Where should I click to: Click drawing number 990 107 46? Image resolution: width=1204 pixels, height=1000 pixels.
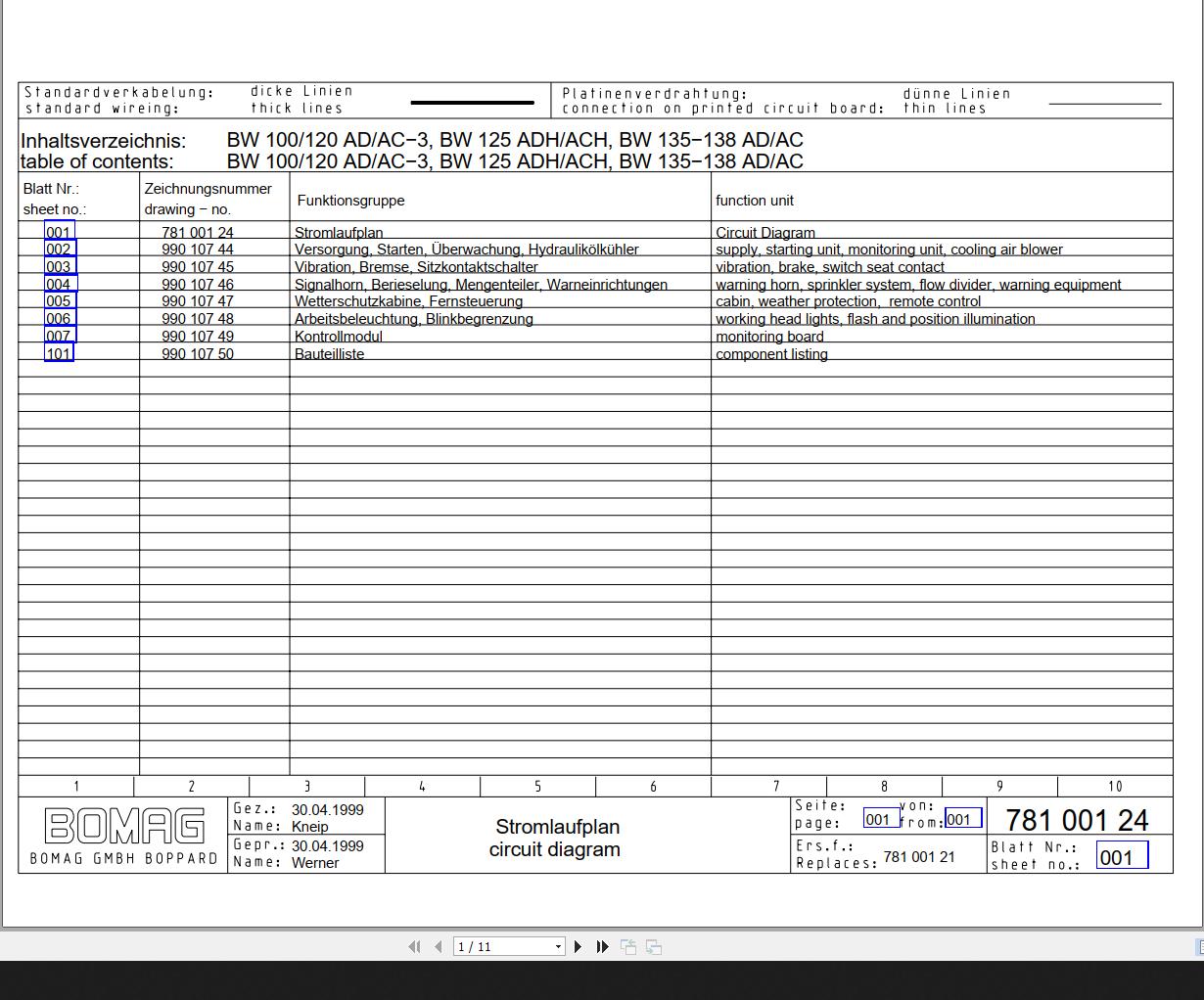pos(198,285)
